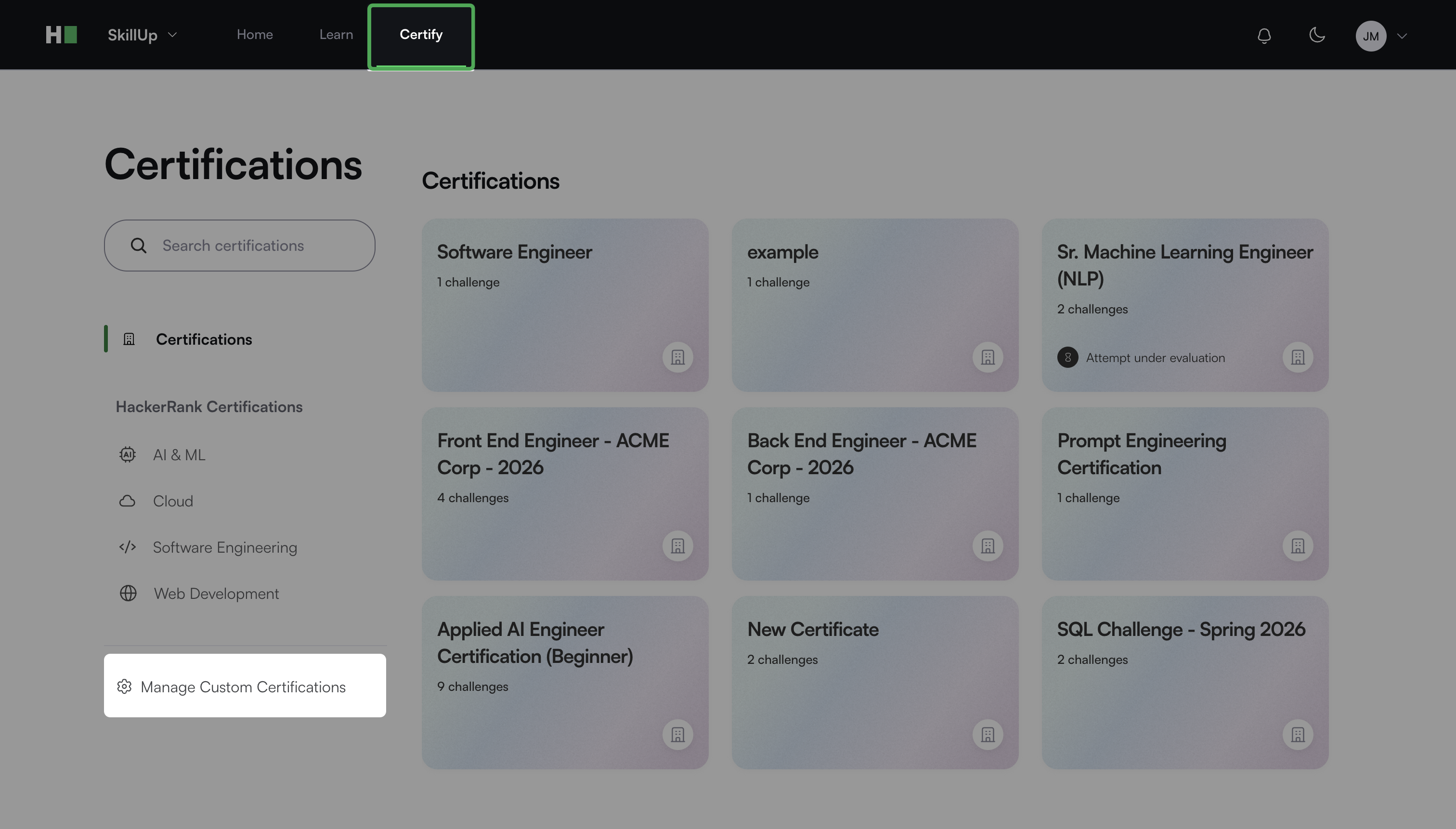
Task: Open the SQL Challenge - Spring 2026 card
Action: 1184,682
